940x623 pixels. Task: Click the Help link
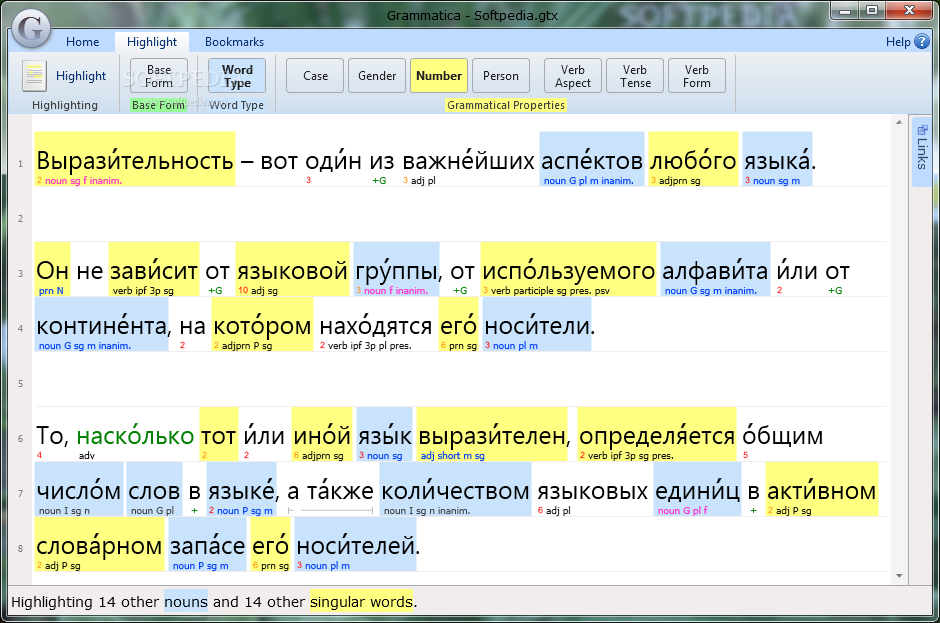click(897, 41)
